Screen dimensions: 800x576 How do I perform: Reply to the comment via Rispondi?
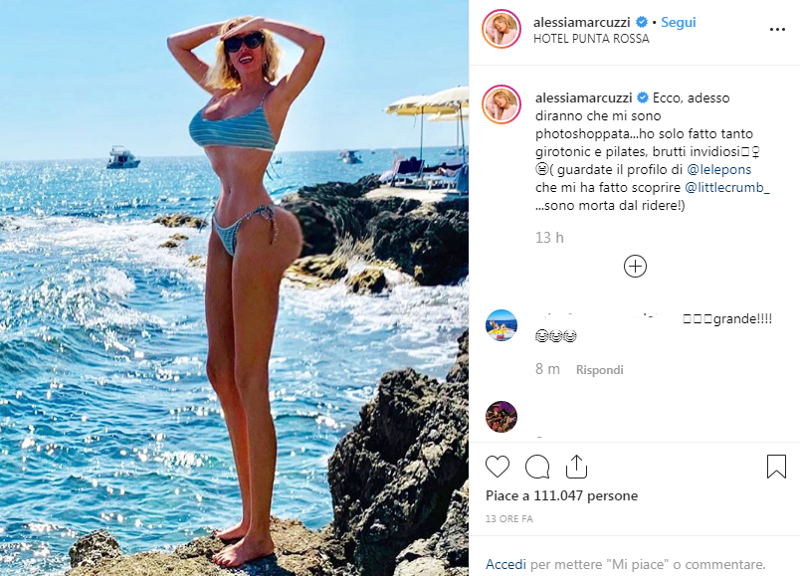(599, 369)
